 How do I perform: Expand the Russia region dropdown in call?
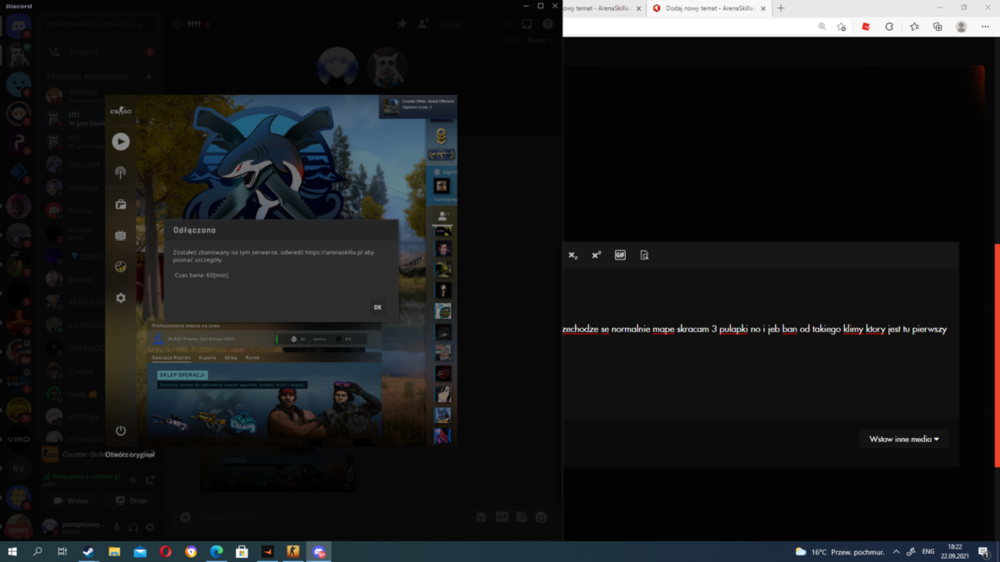coord(540,40)
